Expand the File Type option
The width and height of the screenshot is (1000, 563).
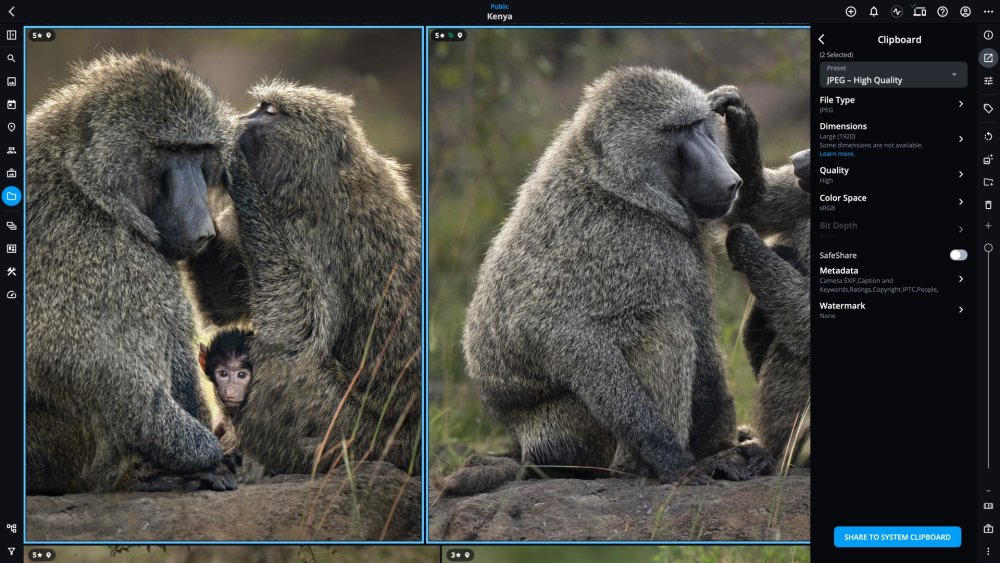(892, 104)
